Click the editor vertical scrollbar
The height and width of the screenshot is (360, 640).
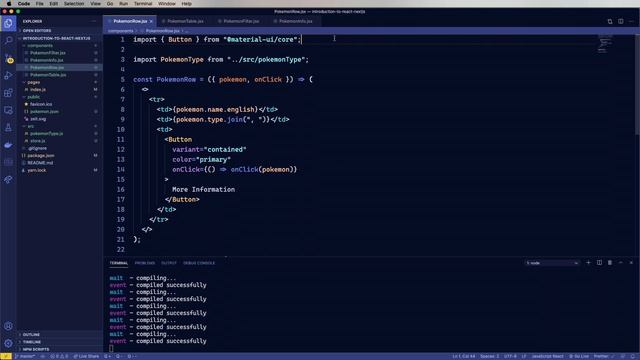(x=637, y=84)
